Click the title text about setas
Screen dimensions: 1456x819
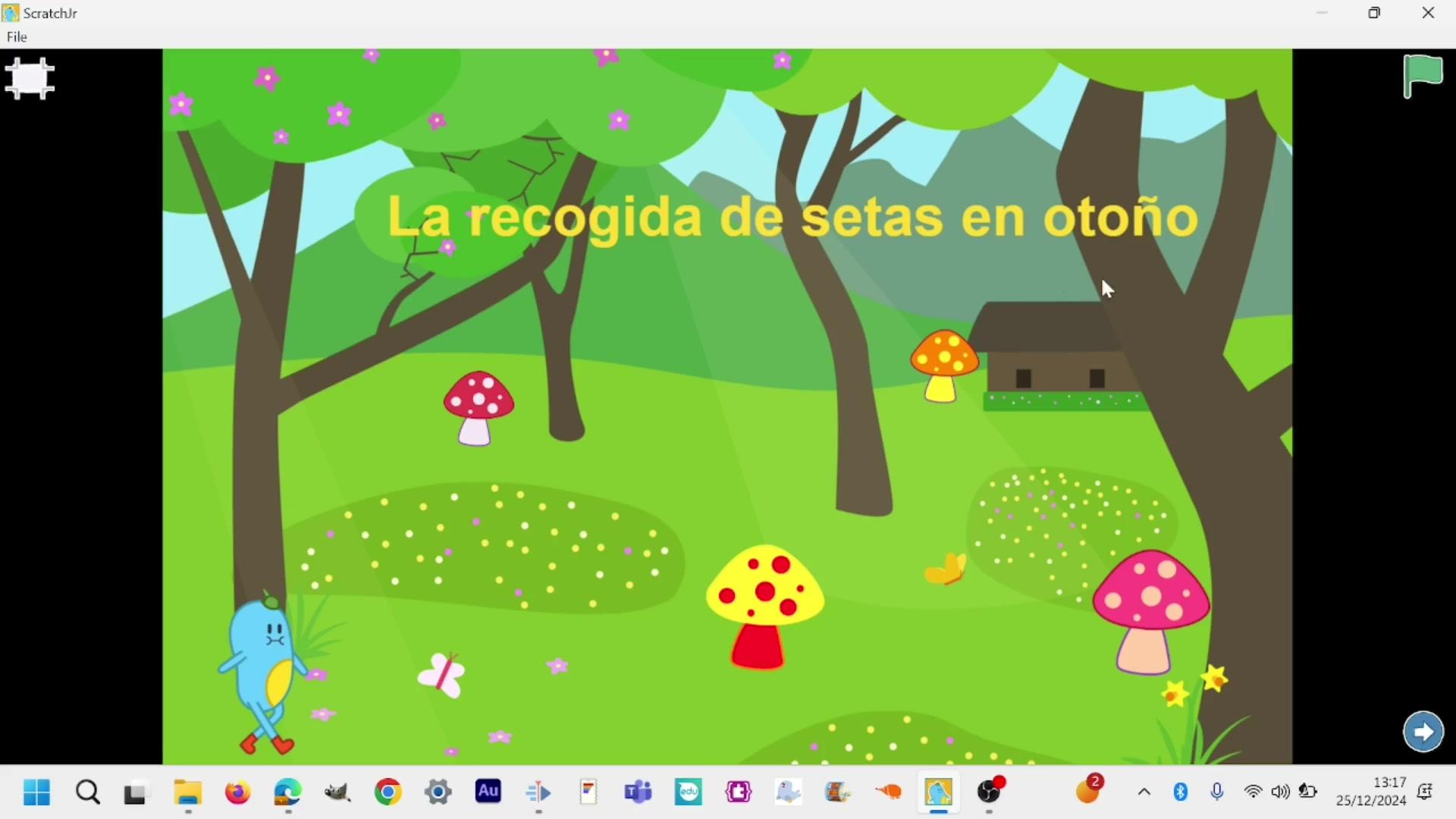point(792,218)
